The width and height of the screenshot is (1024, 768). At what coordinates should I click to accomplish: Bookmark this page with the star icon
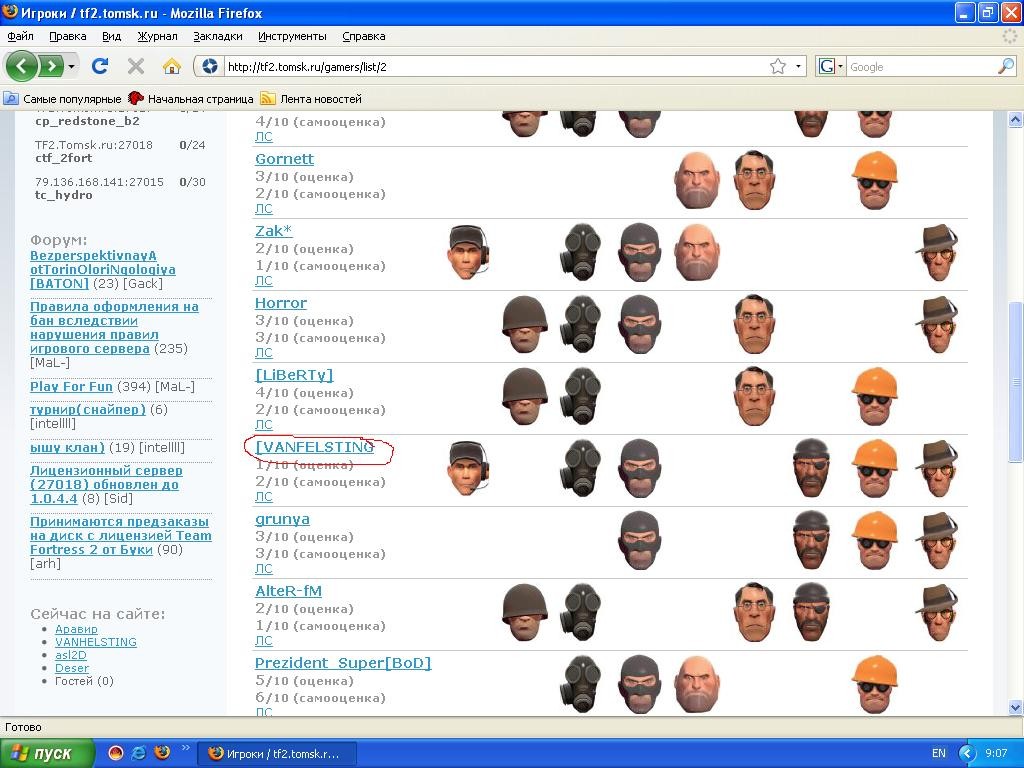point(777,66)
